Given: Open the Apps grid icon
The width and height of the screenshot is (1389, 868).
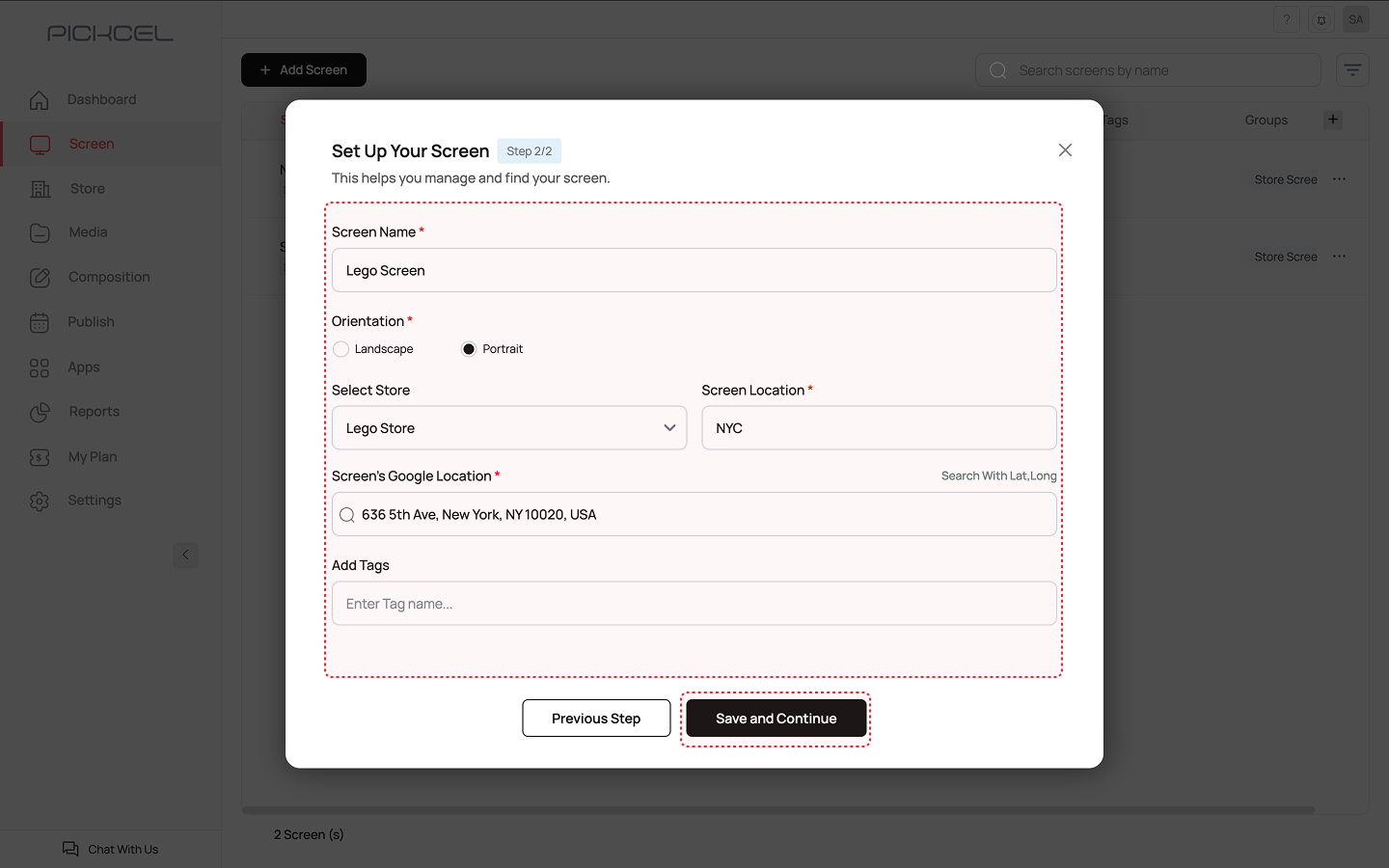Looking at the screenshot, I should (x=40, y=367).
